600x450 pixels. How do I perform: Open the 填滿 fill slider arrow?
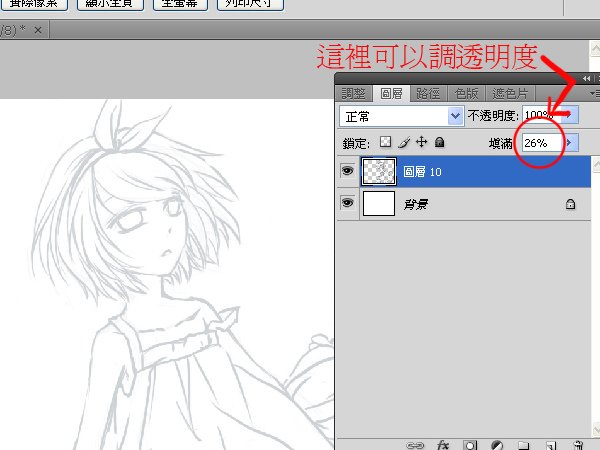pos(570,143)
